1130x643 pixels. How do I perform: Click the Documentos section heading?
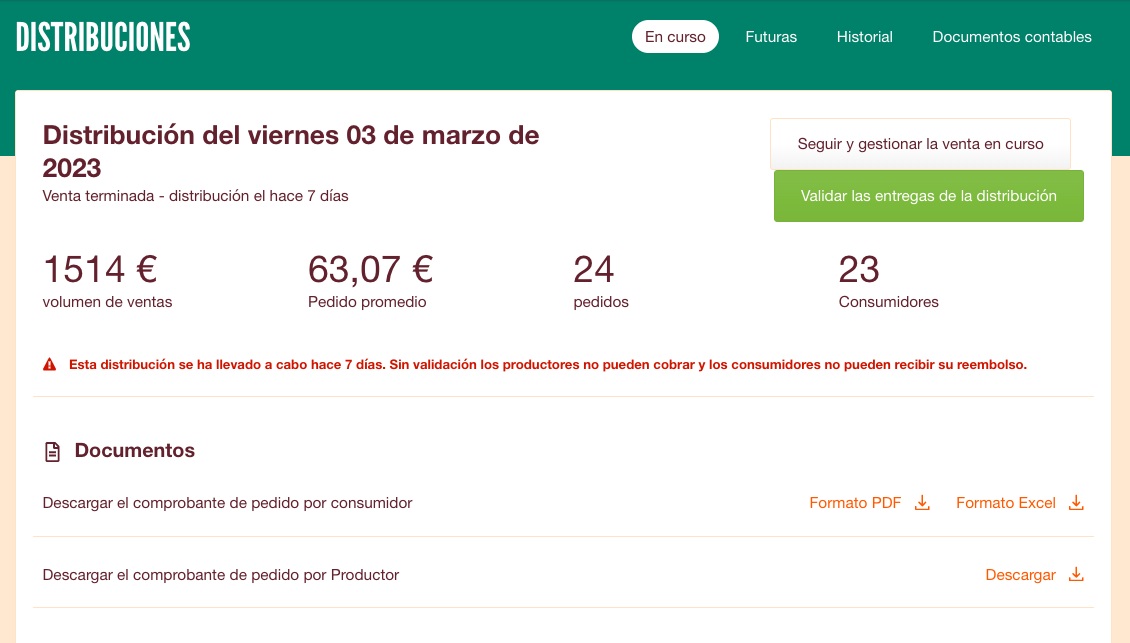[x=135, y=451]
